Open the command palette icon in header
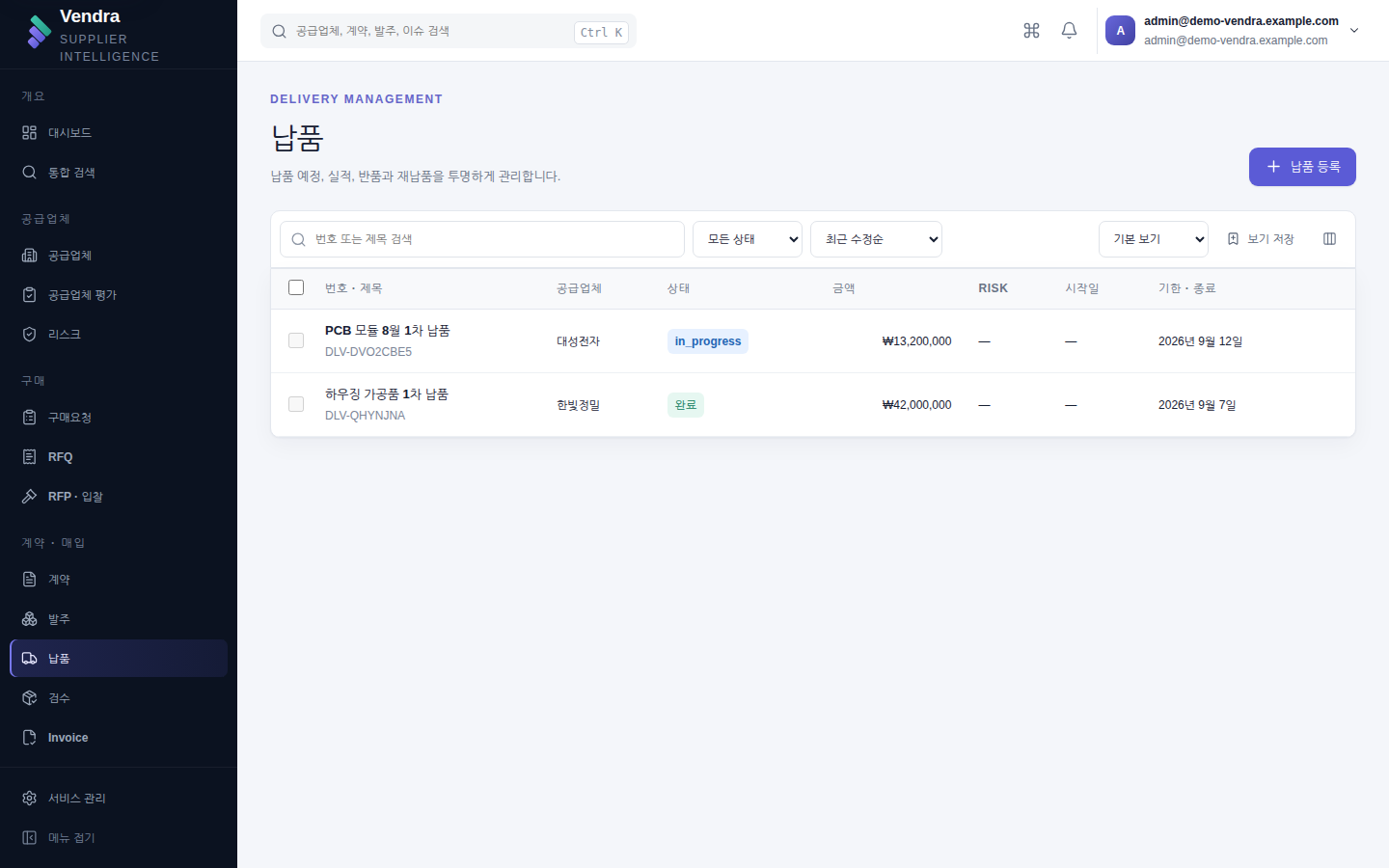Viewport: 1389px width, 868px height. (x=1031, y=31)
